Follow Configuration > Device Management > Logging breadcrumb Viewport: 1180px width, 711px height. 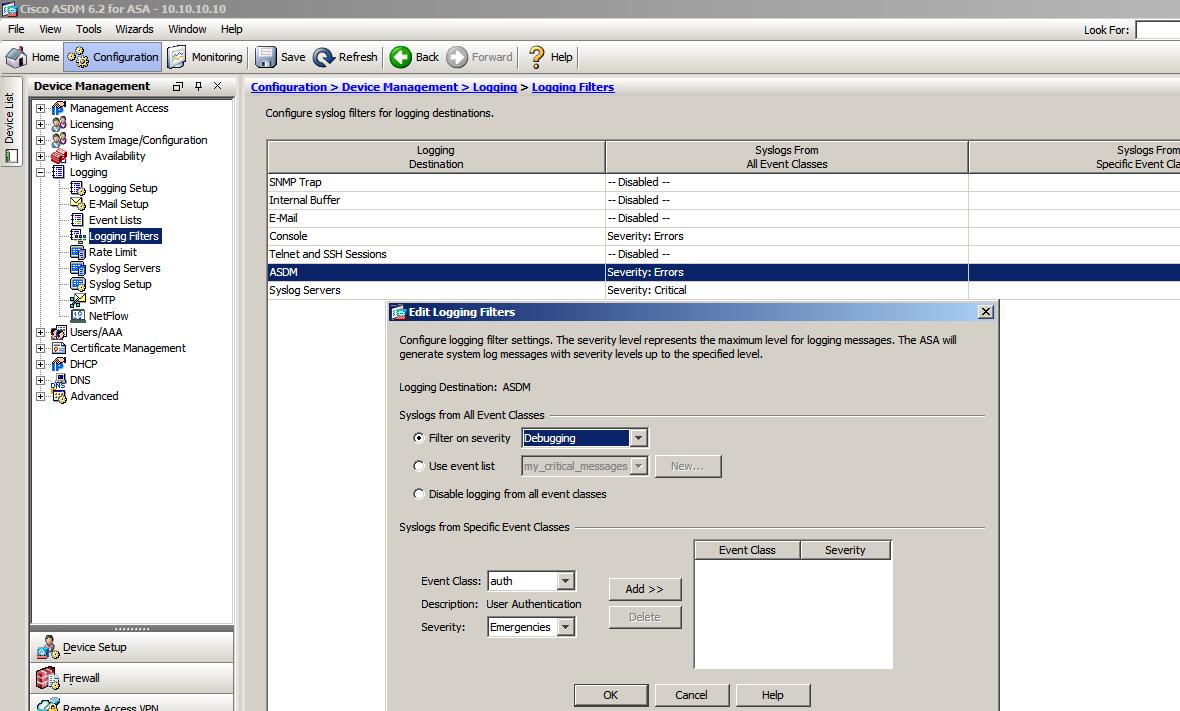tap(384, 87)
